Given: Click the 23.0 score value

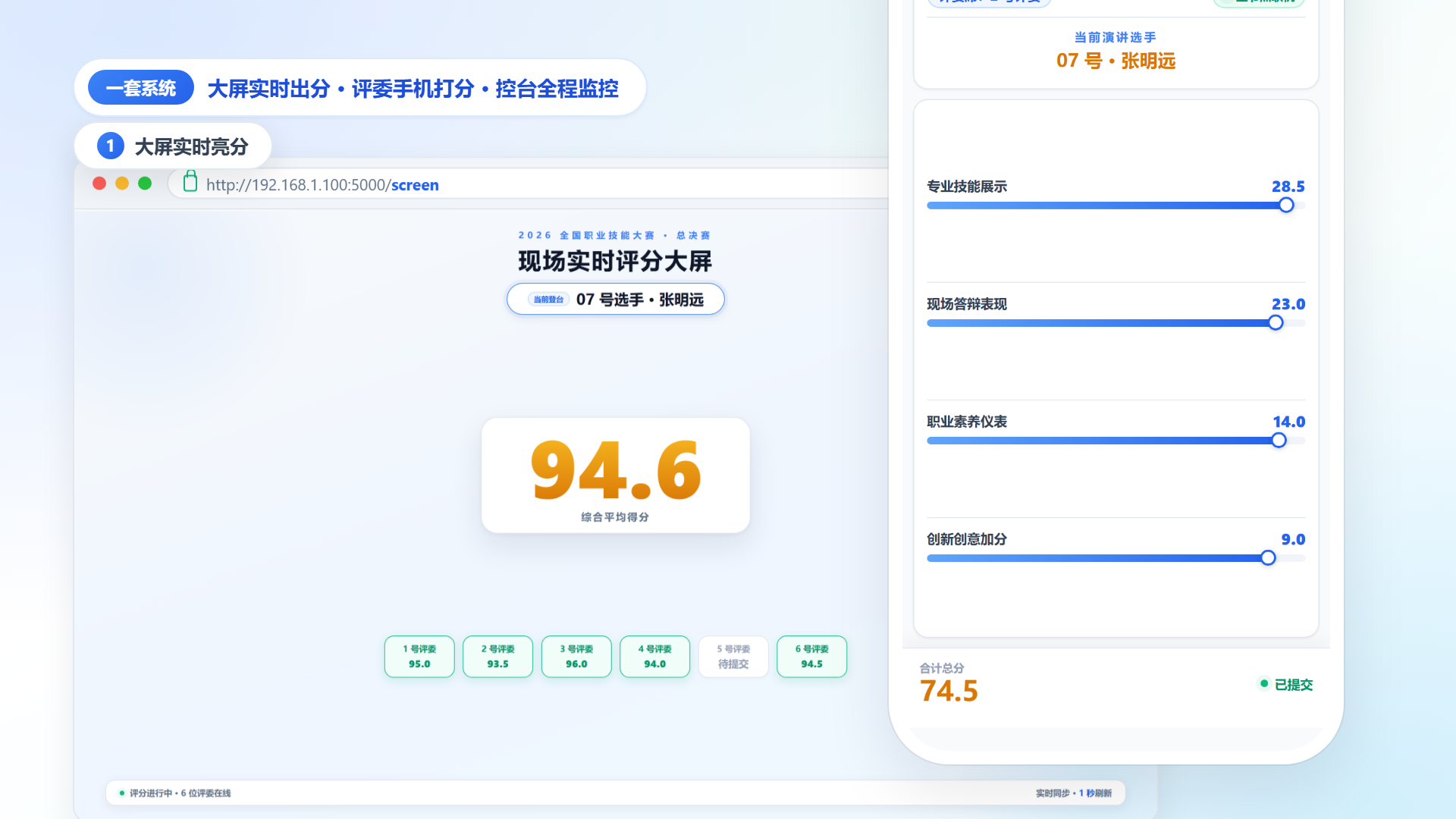Looking at the screenshot, I should tap(1288, 304).
